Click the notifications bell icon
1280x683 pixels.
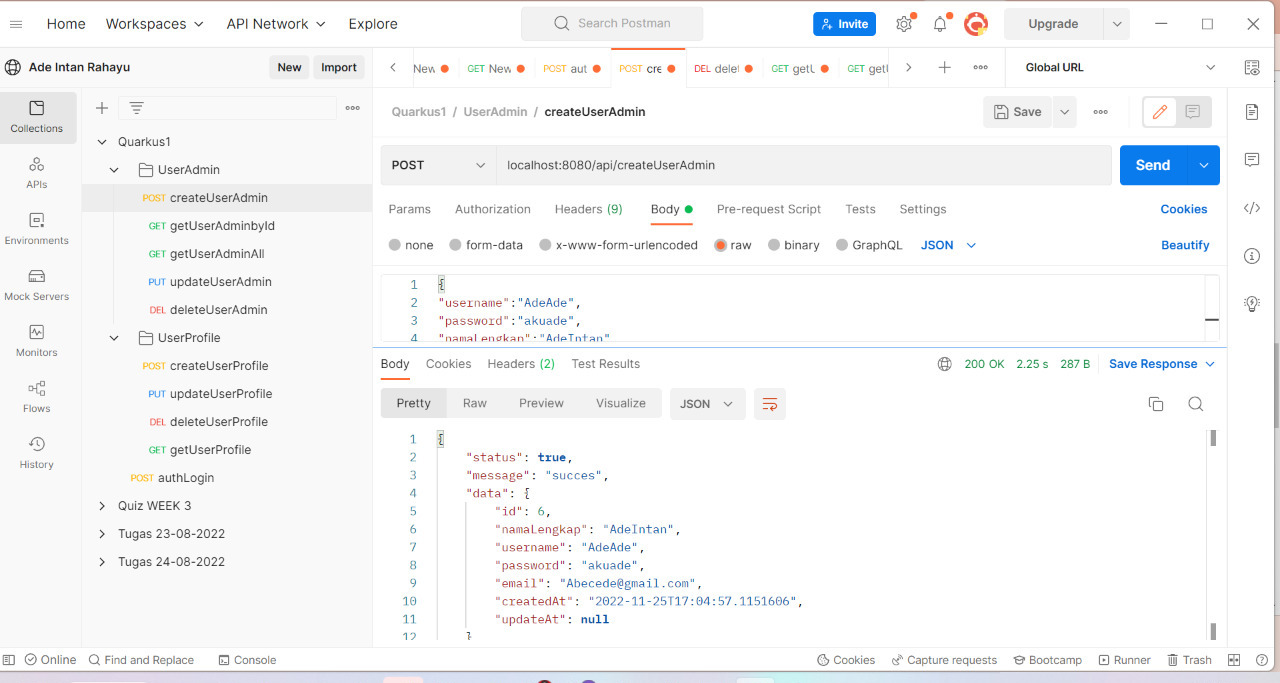[x=940, y=24]
